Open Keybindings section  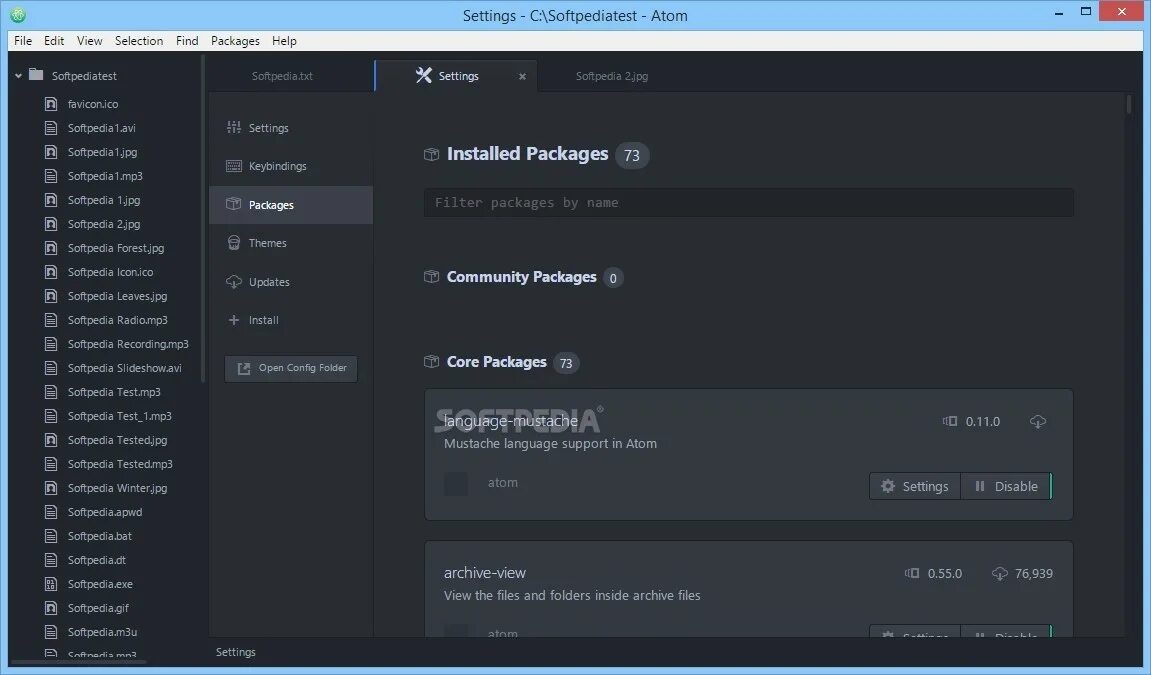pos(291,166)
